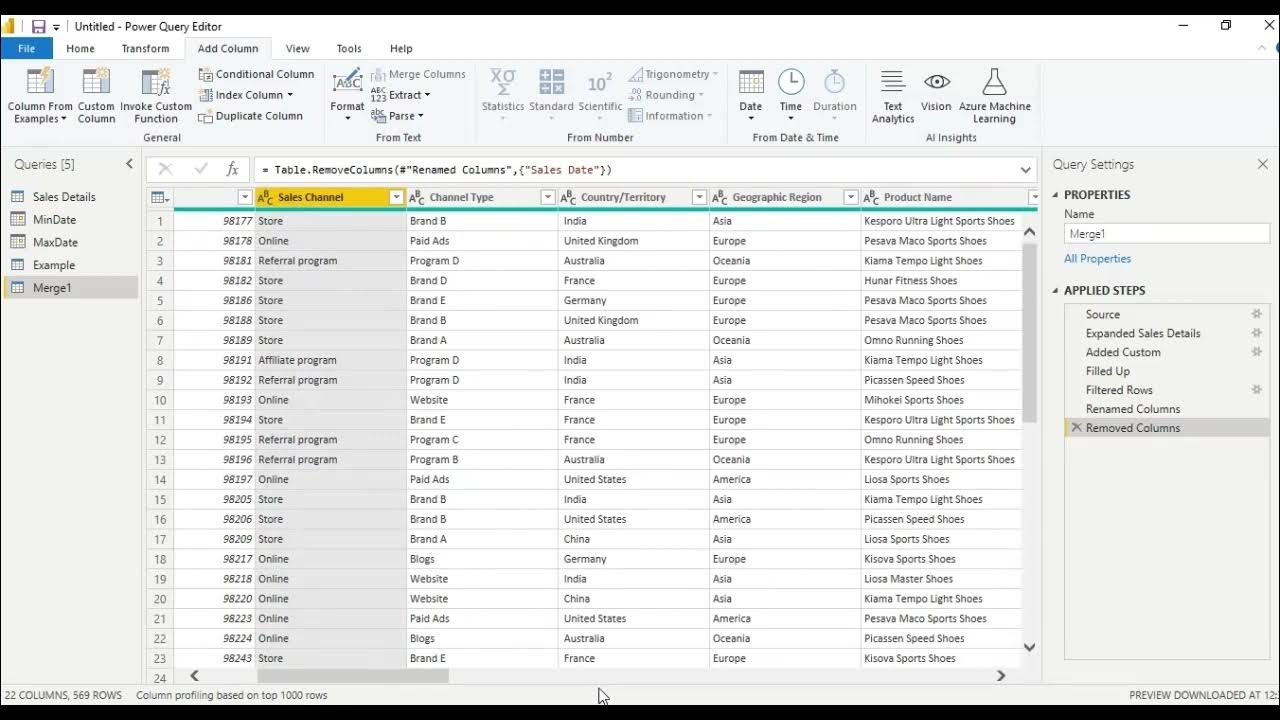Open Vision AI insight
The height and width of the screenshot is (720, 1280).
936,90
